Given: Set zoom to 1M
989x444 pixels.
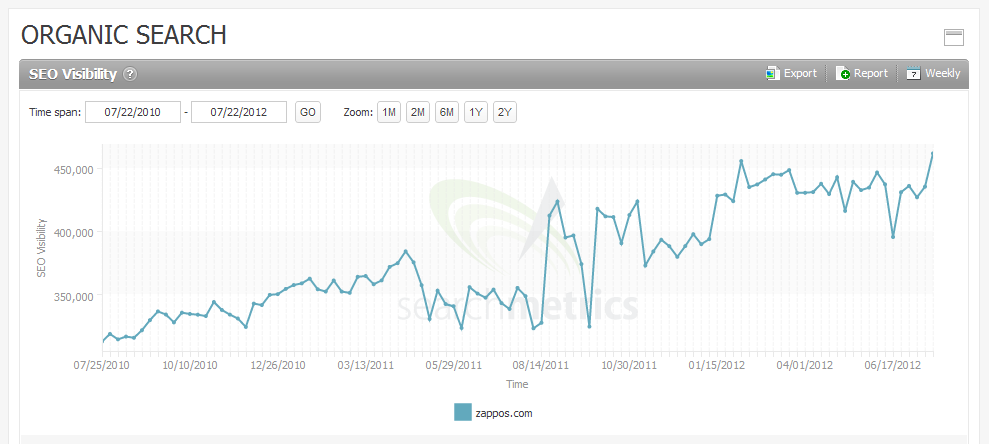Looking at the screenshot, I should [x=389, y=112].
